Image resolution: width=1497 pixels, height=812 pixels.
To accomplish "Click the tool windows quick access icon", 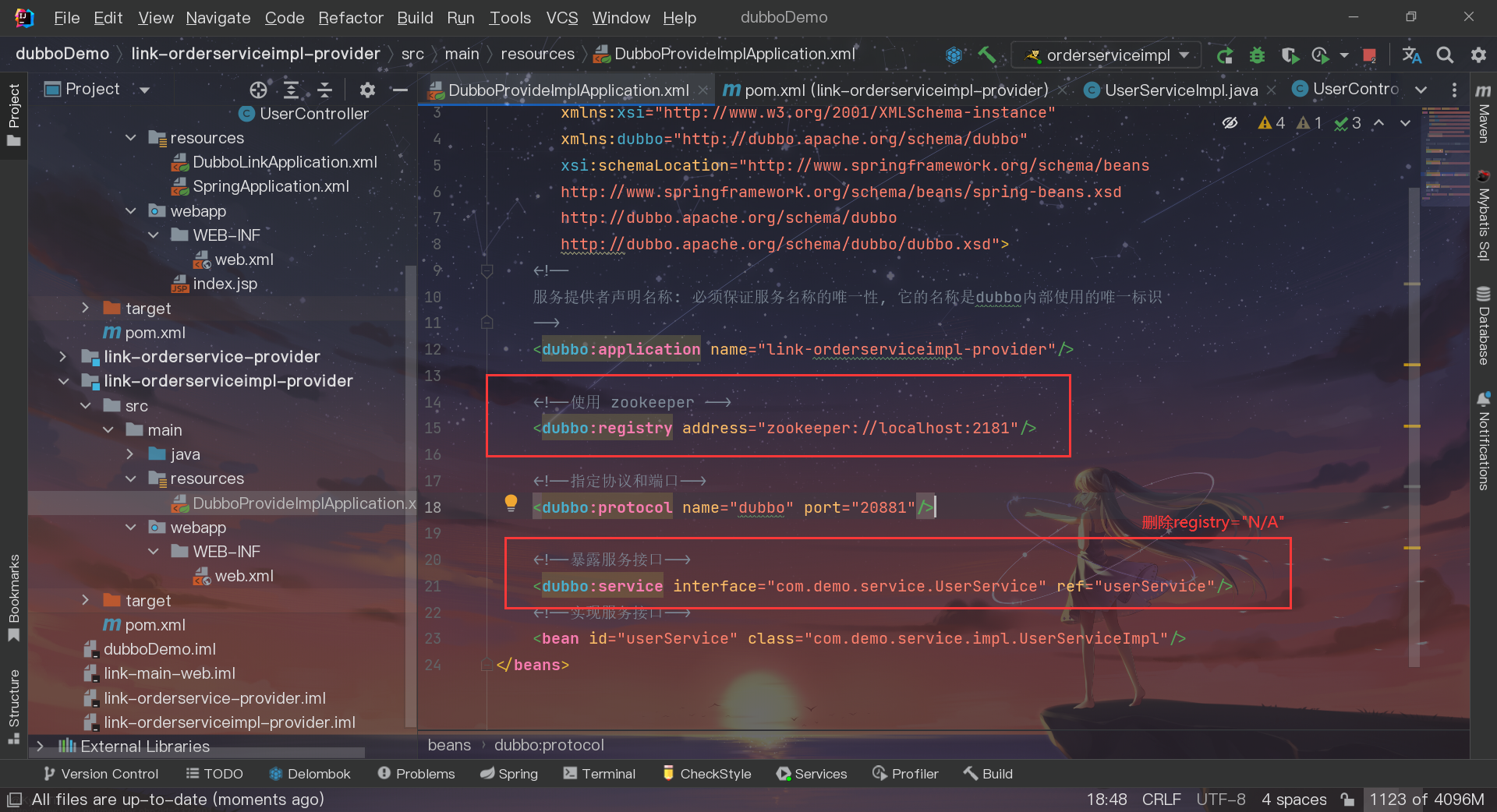I will pos(14,800).
